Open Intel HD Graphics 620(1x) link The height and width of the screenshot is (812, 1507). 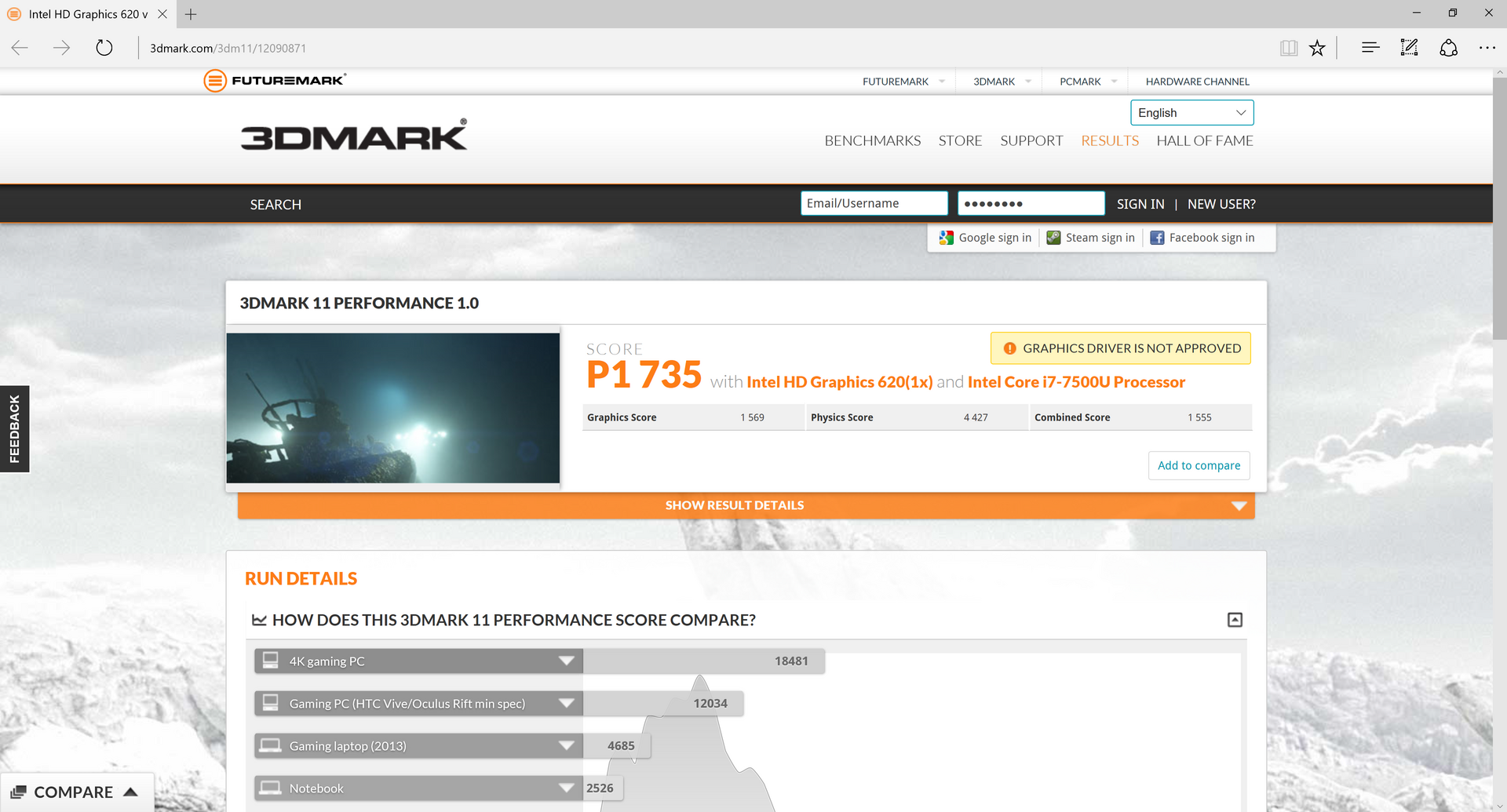pos(840,382)
